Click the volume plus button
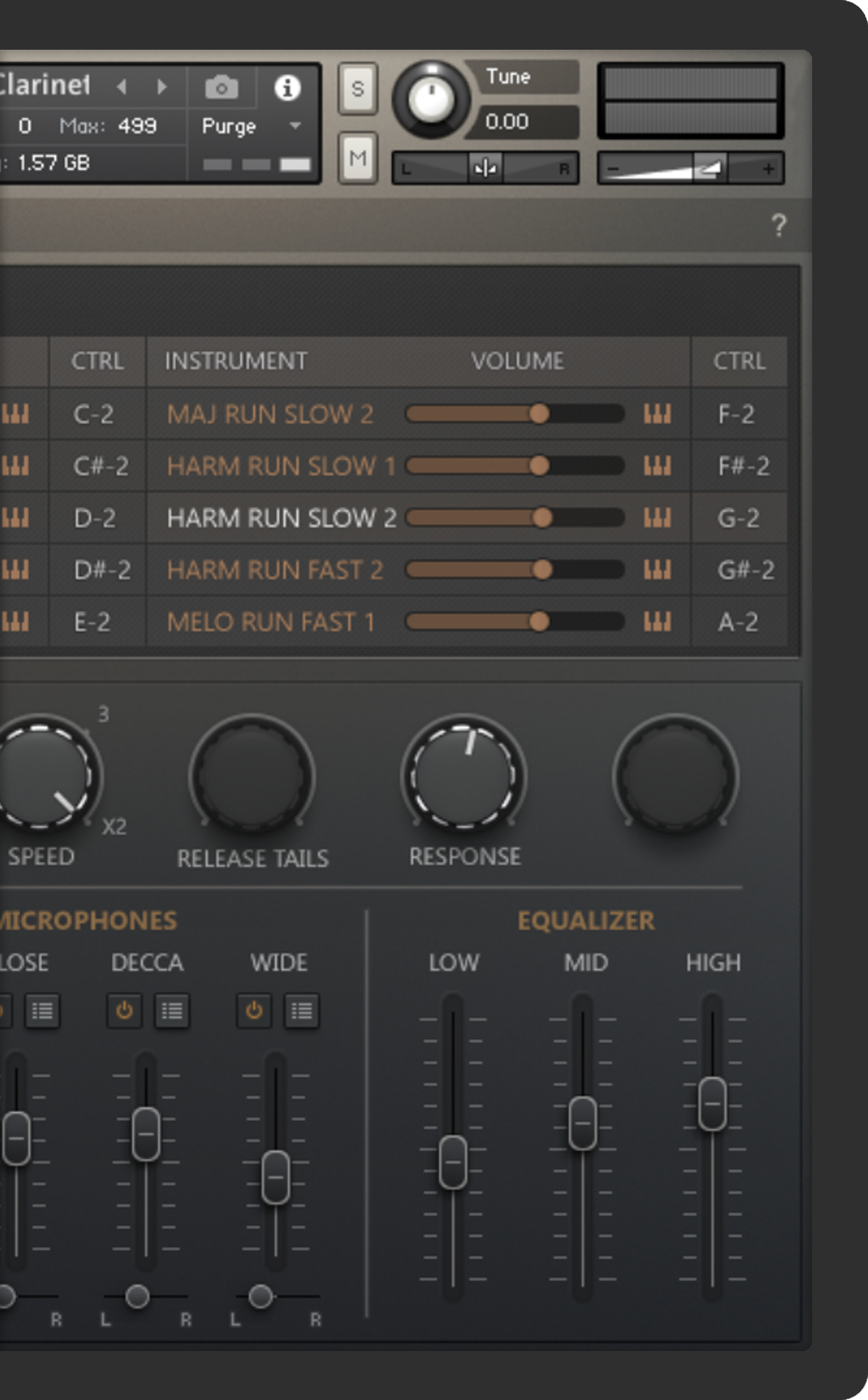The width and height of the screenshot is (868, 1400). [768, 168]
